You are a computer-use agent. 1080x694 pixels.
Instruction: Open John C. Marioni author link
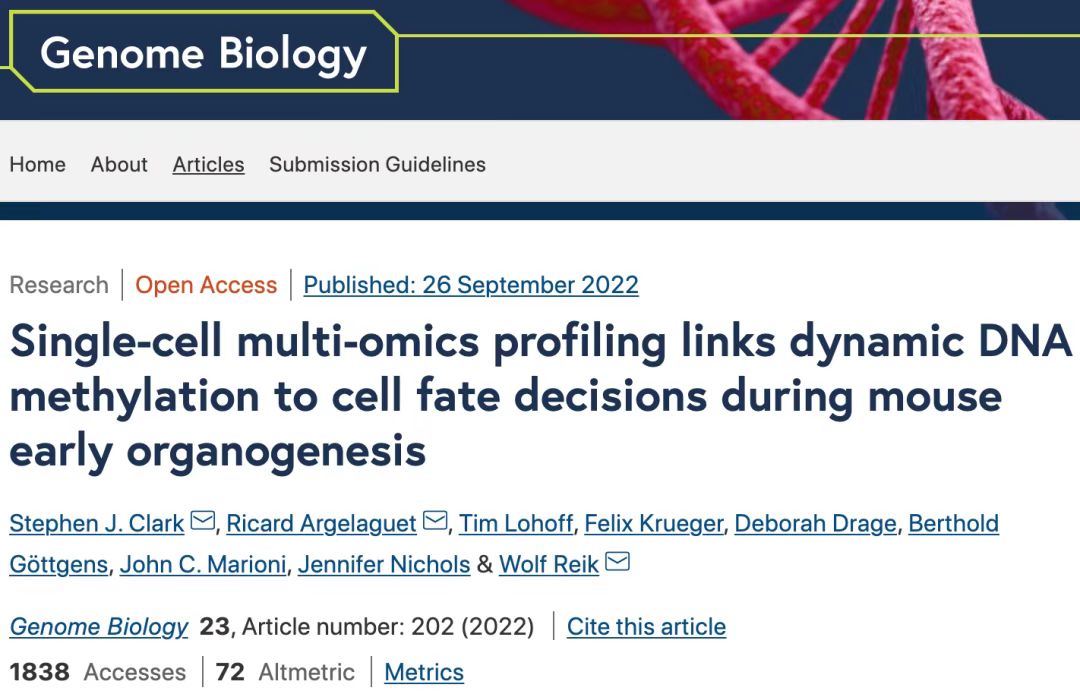coord(203,565)
